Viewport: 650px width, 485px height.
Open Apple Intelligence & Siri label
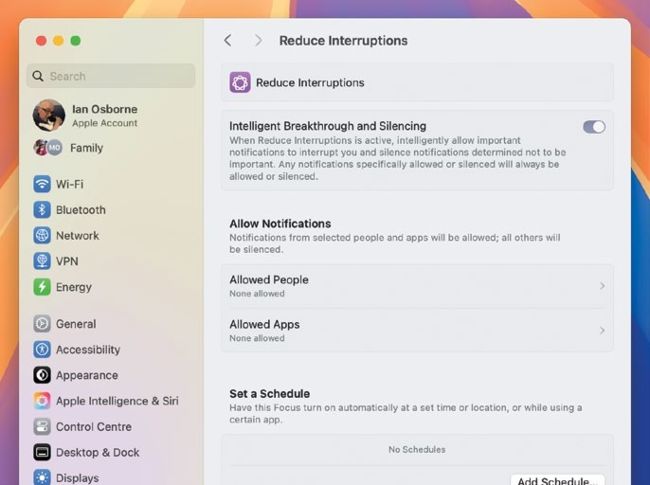click(x=117, y=401)
